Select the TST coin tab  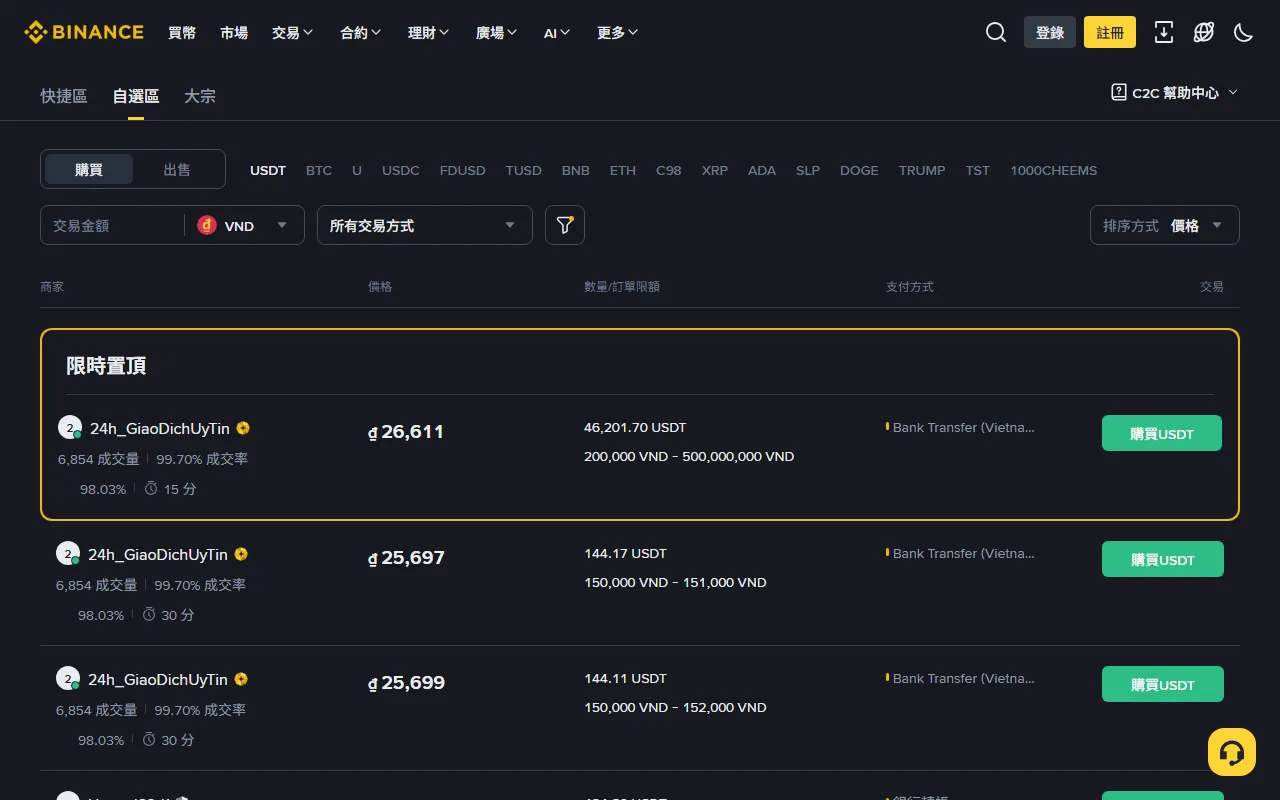(978, 170)
